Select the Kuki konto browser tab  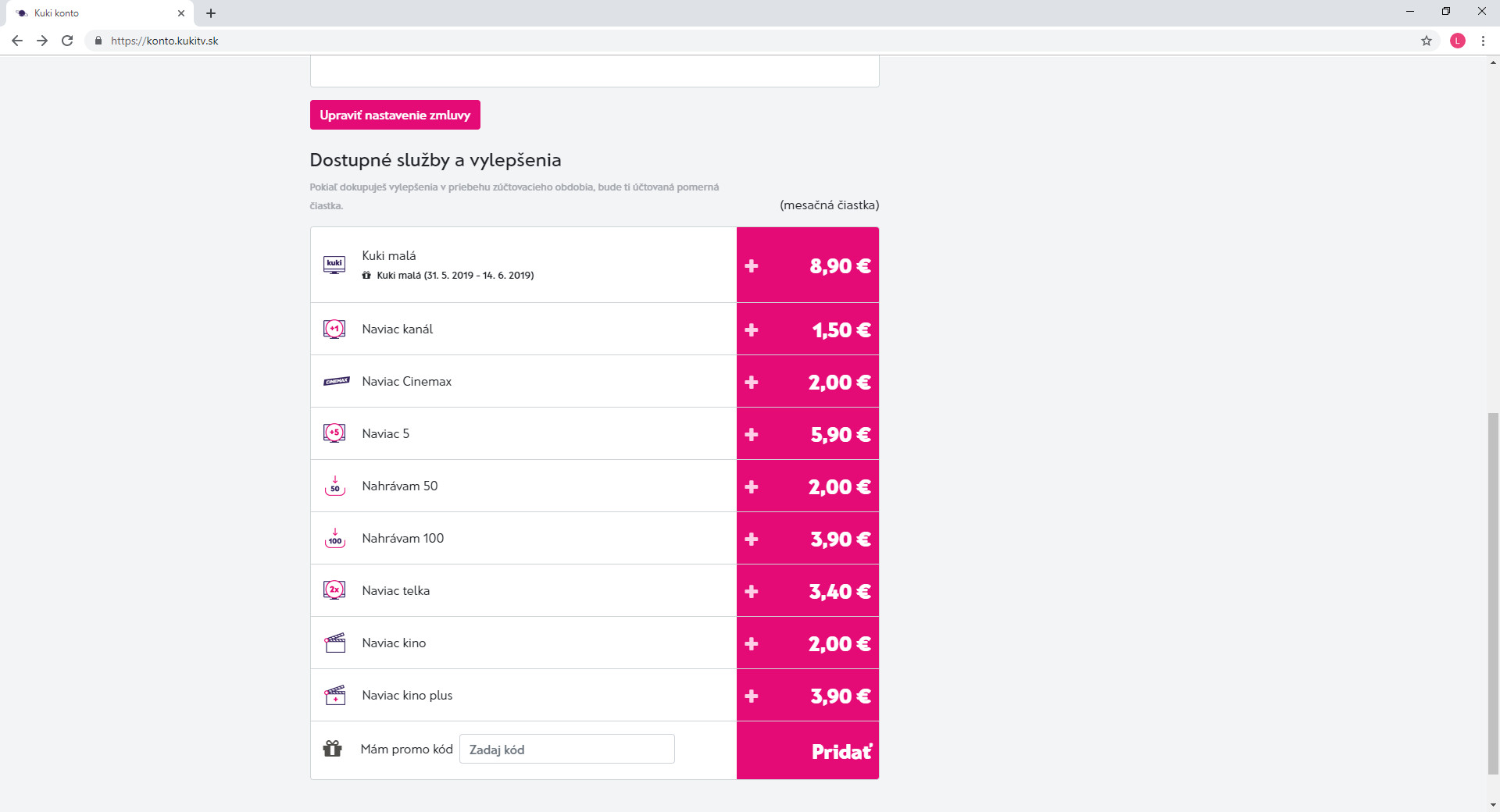click(100, 13)
